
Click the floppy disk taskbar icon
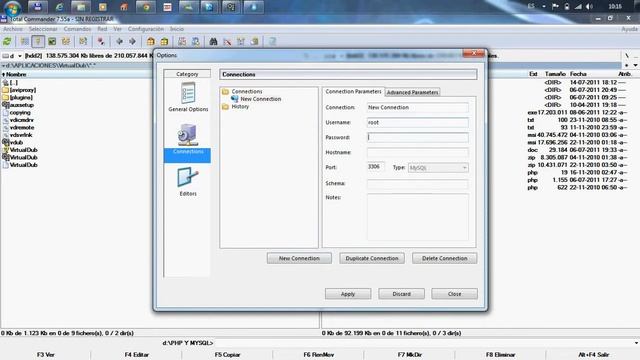pyautogui.click(x=38, y=7)
